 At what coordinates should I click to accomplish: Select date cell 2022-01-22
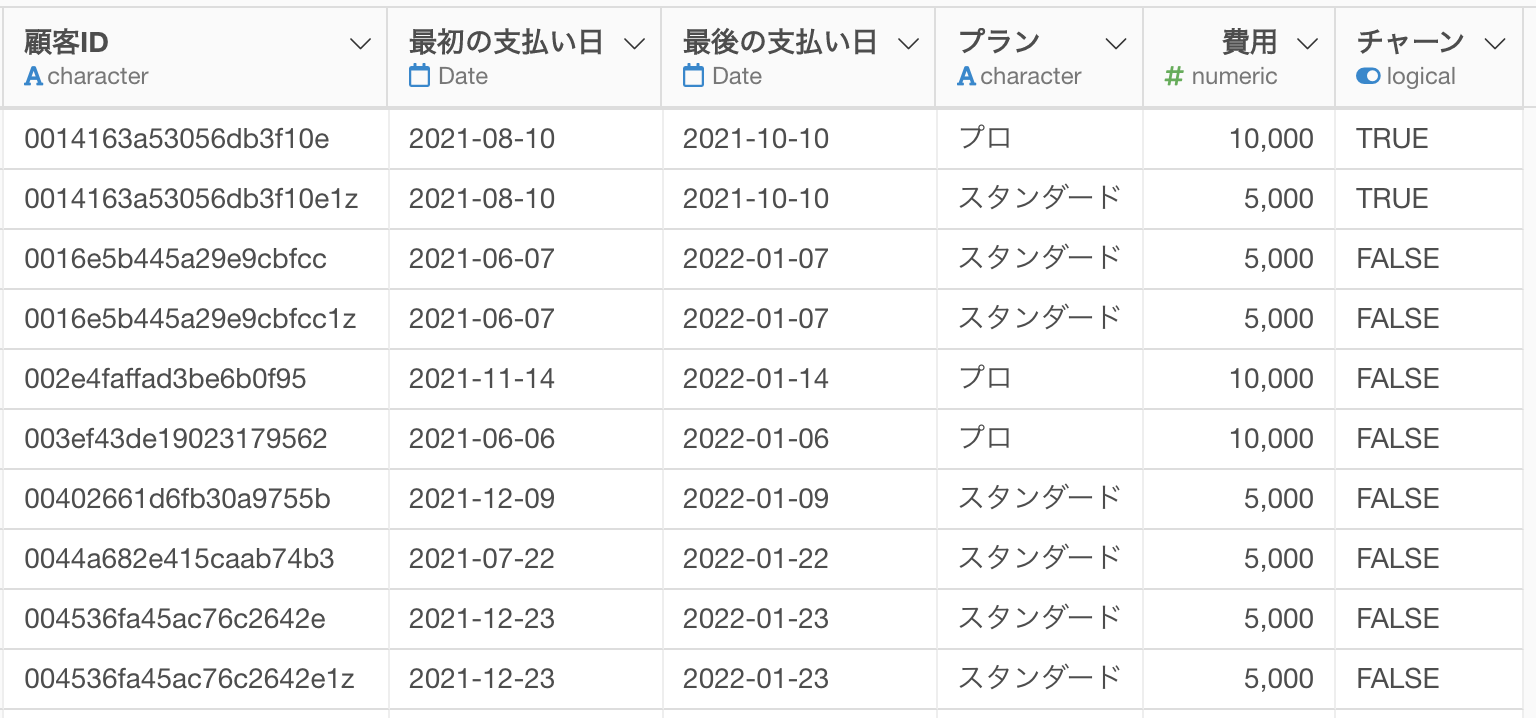pyautogui.click(x=756, y=559)
